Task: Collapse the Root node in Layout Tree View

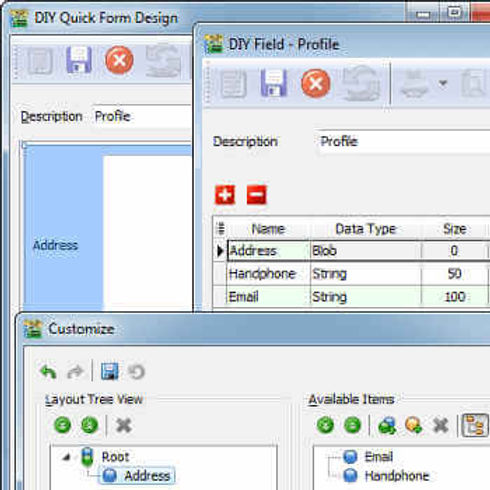Action: tap(67, 457)
